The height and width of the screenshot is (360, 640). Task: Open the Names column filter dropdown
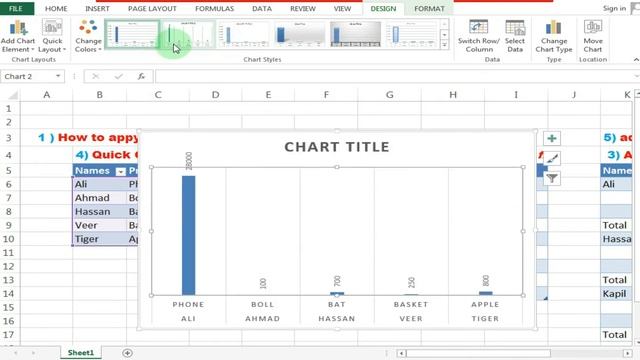pos(120,171)
